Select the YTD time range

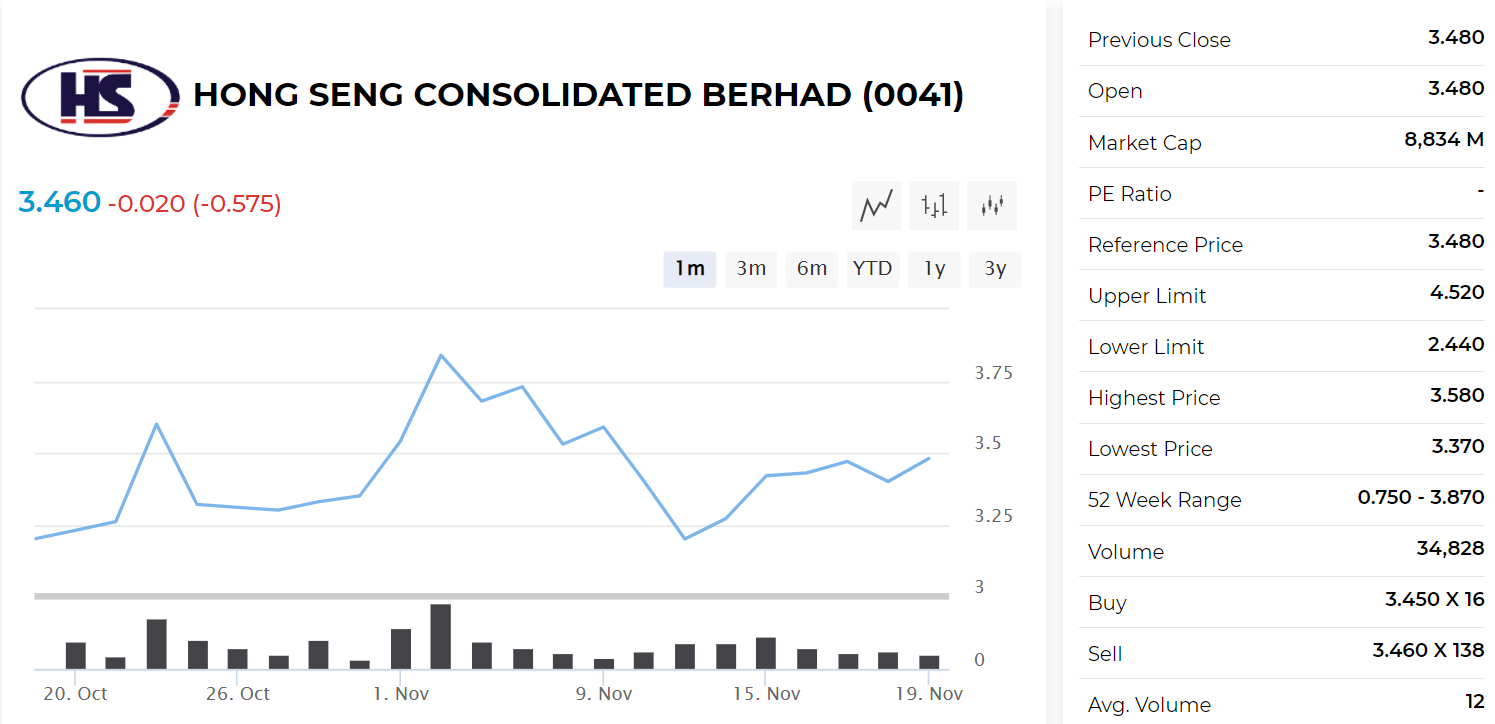click(873, 269)
